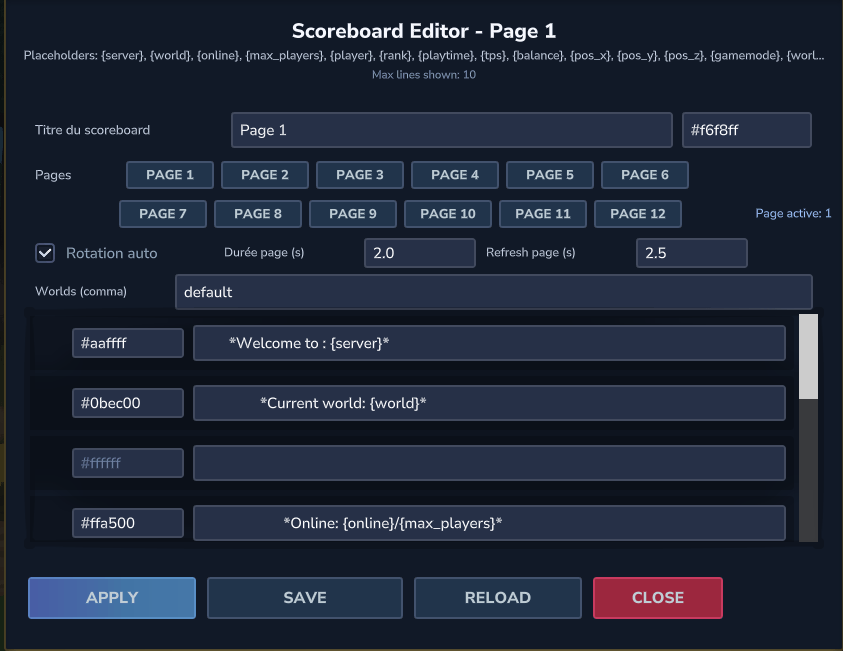Image resolution: width=843 pixels, height=651 pixels.
Task: Select the Page 7 tab
Action: [x=163, y=214]
